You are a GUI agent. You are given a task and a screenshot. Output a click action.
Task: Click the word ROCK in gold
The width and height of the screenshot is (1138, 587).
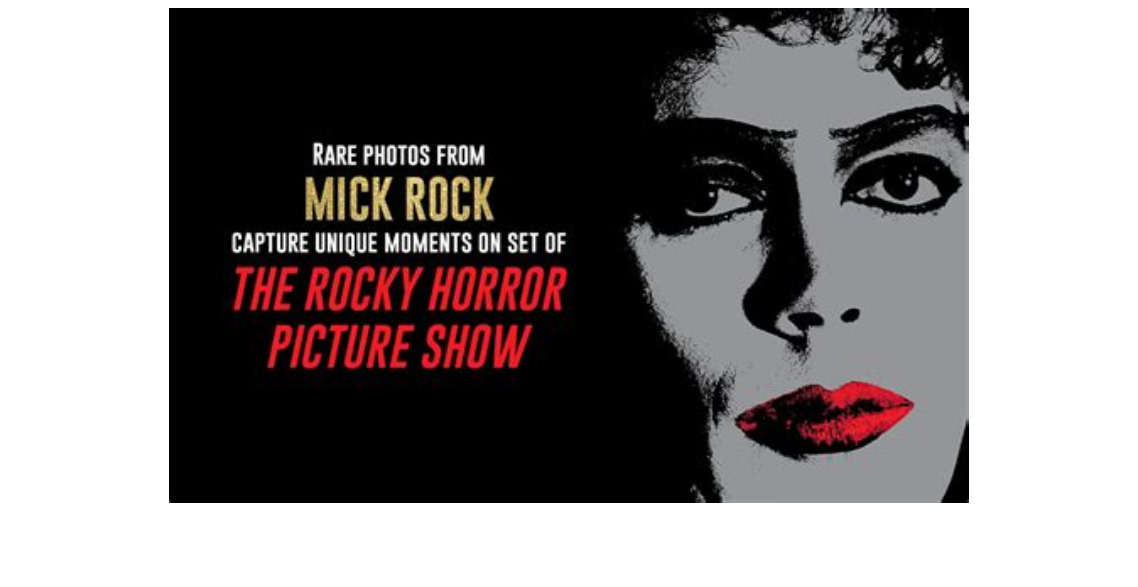tap(449, 199)
